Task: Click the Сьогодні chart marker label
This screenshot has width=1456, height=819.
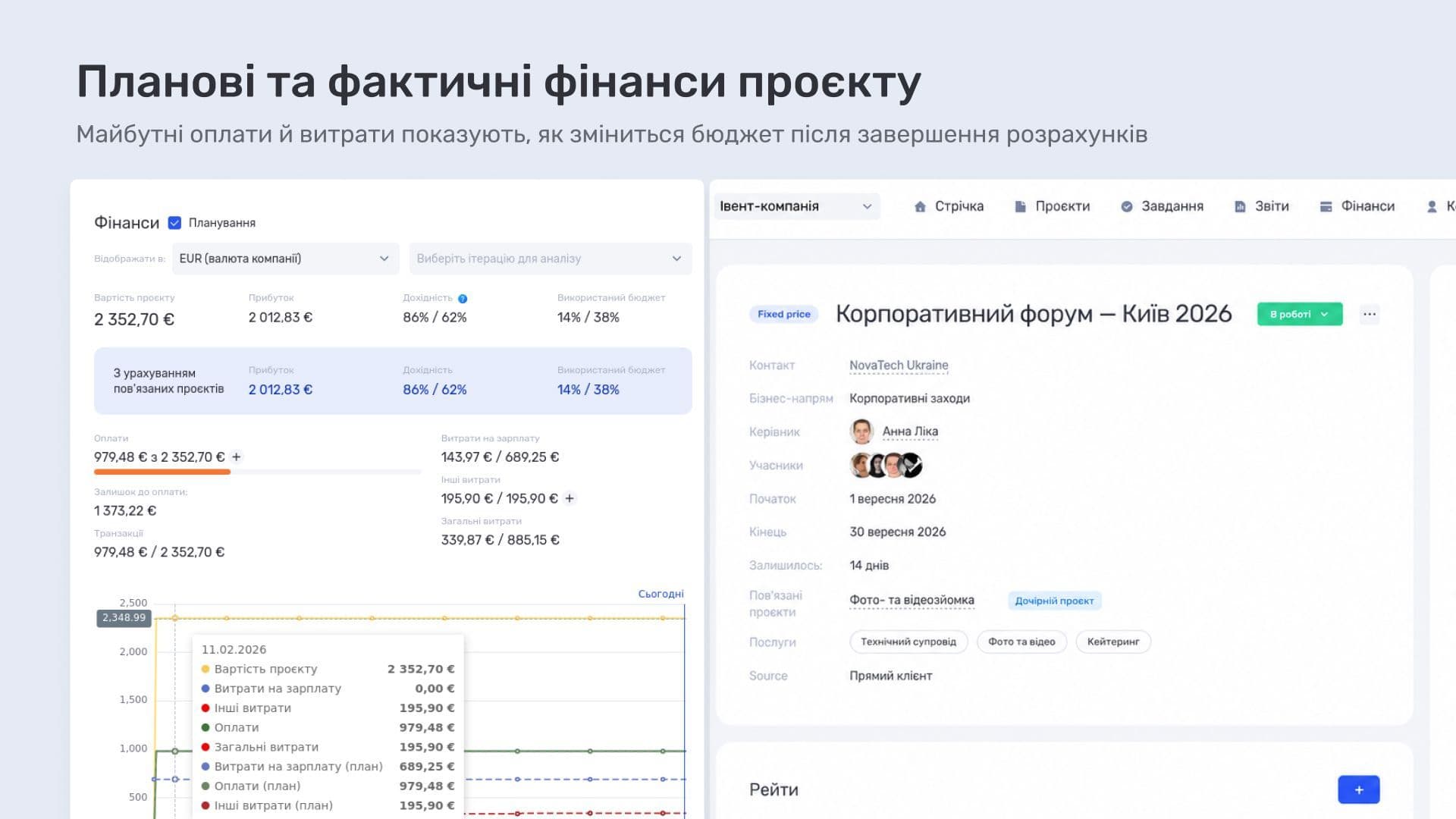Action: tap(661, 594)
